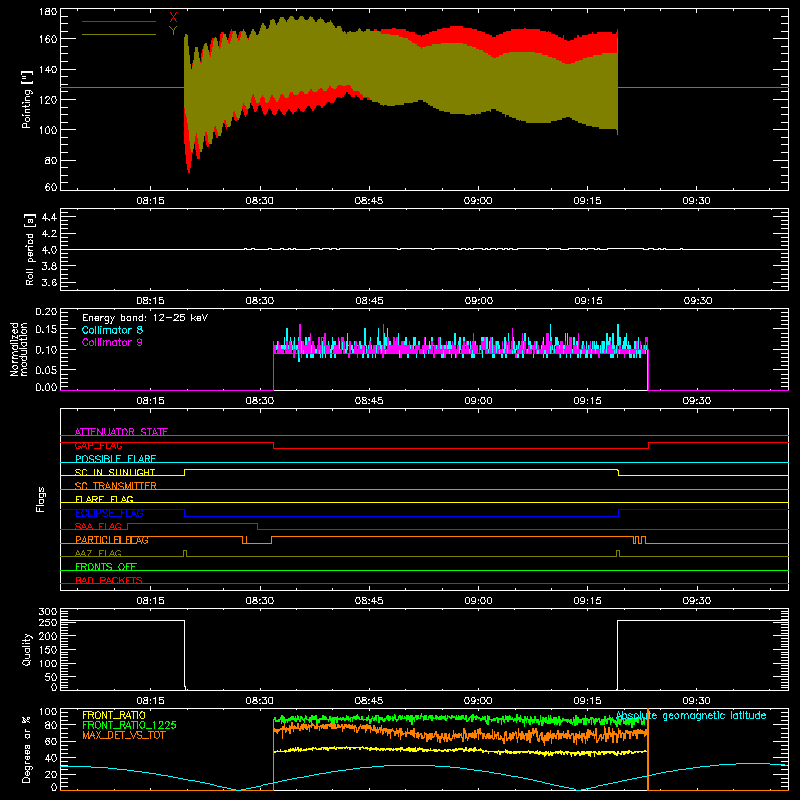Click the SAA_FLAG label
Viewport: 800px width, 800px height.
[98, 526]
